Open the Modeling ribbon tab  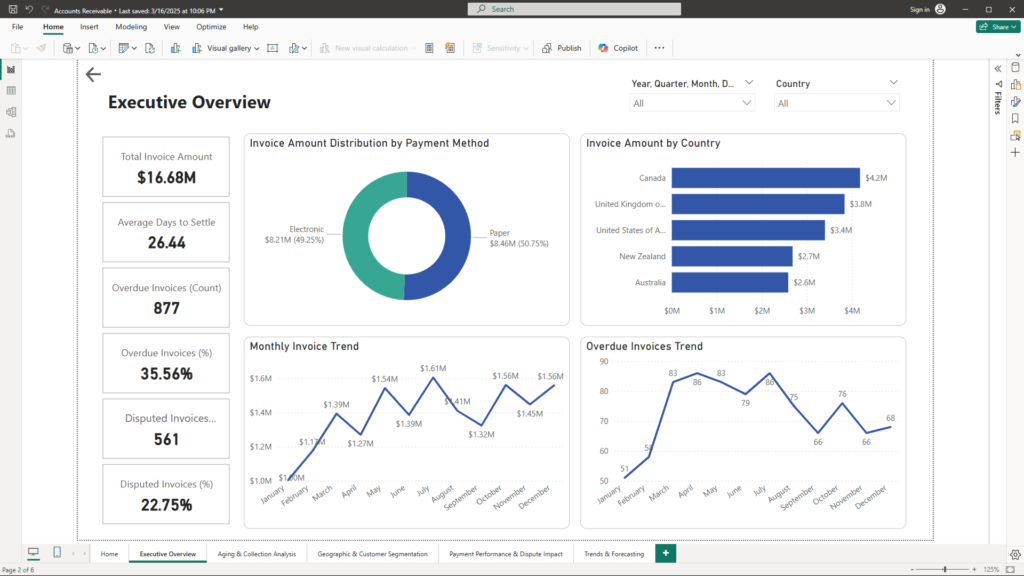[131, 27]
